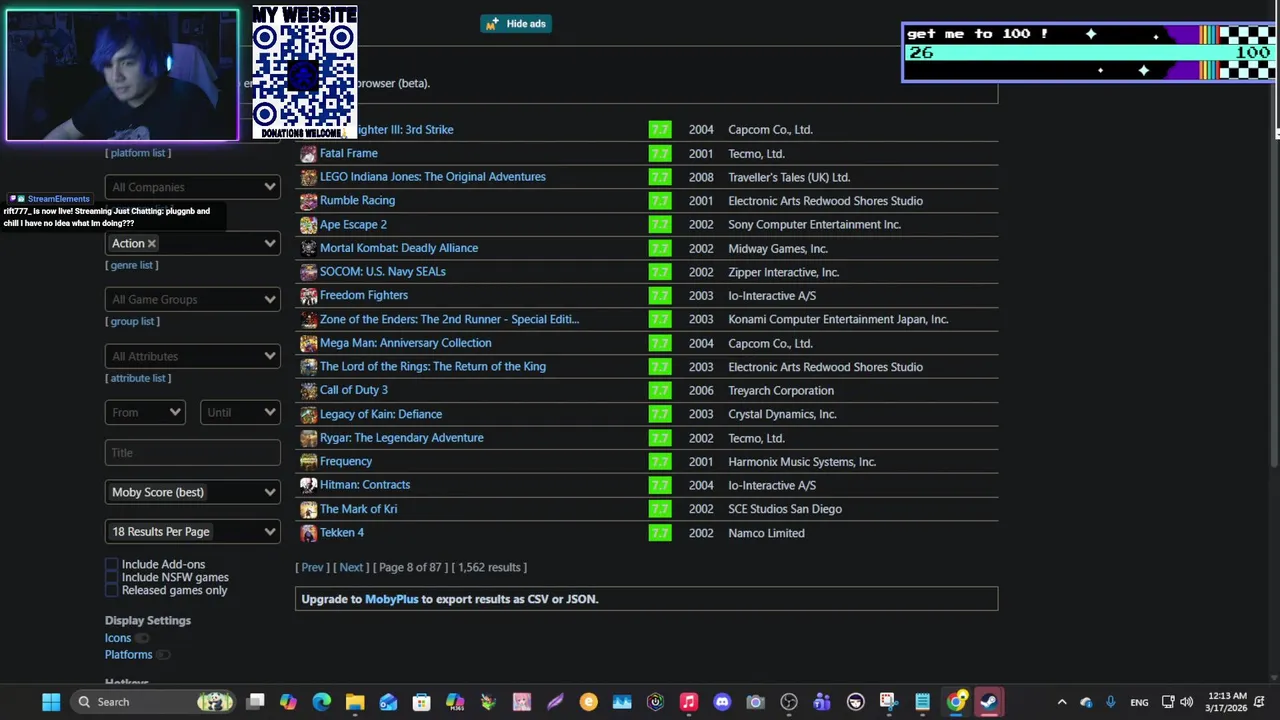The width and height of the screenshot is (1280, 720).
Task: Launch Discord from the taskbar
Action: 722,702
